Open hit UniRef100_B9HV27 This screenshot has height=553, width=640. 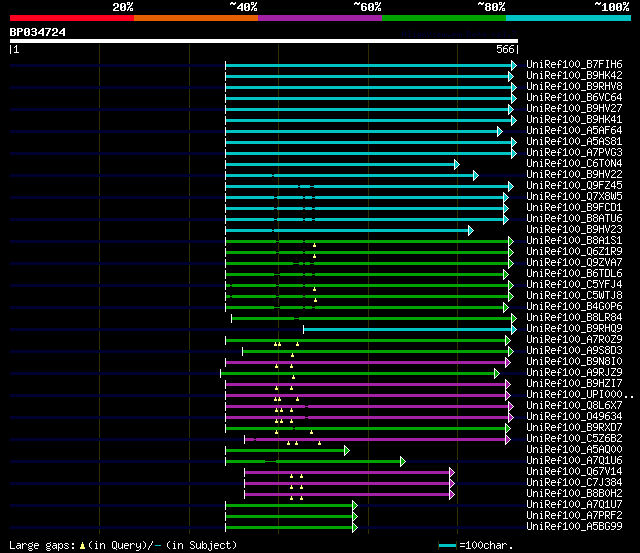pos(574,109)
